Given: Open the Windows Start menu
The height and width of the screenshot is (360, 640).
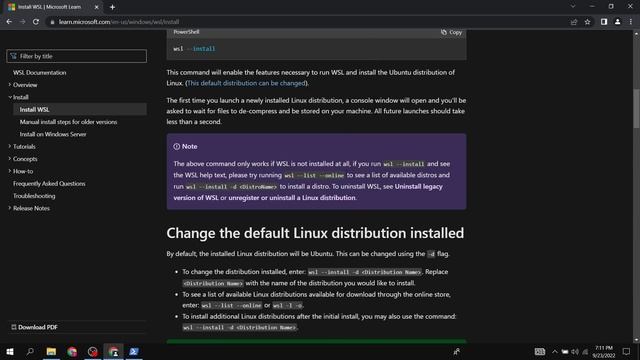Looking at the screenshot, I should coord(10,351).
